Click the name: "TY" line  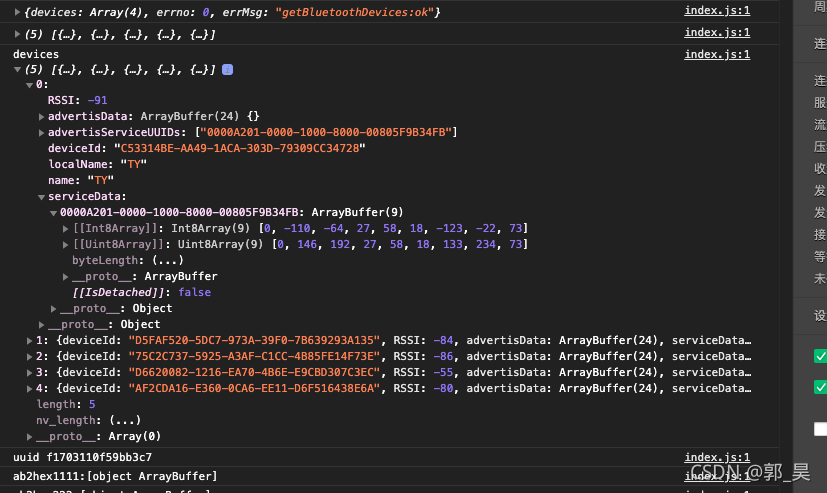pyautogui.click(x=81, y=180)
